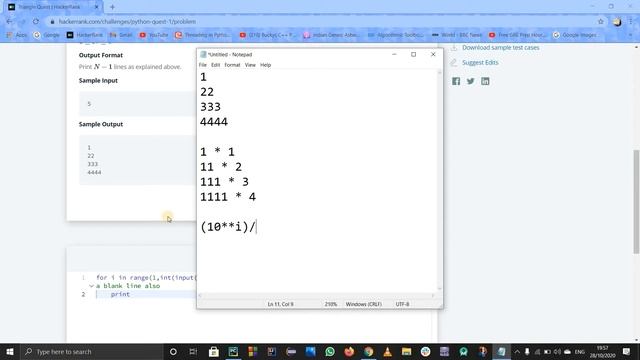640x360 pixels.
Task: Open the notification center icon
Action: point(627,352)
